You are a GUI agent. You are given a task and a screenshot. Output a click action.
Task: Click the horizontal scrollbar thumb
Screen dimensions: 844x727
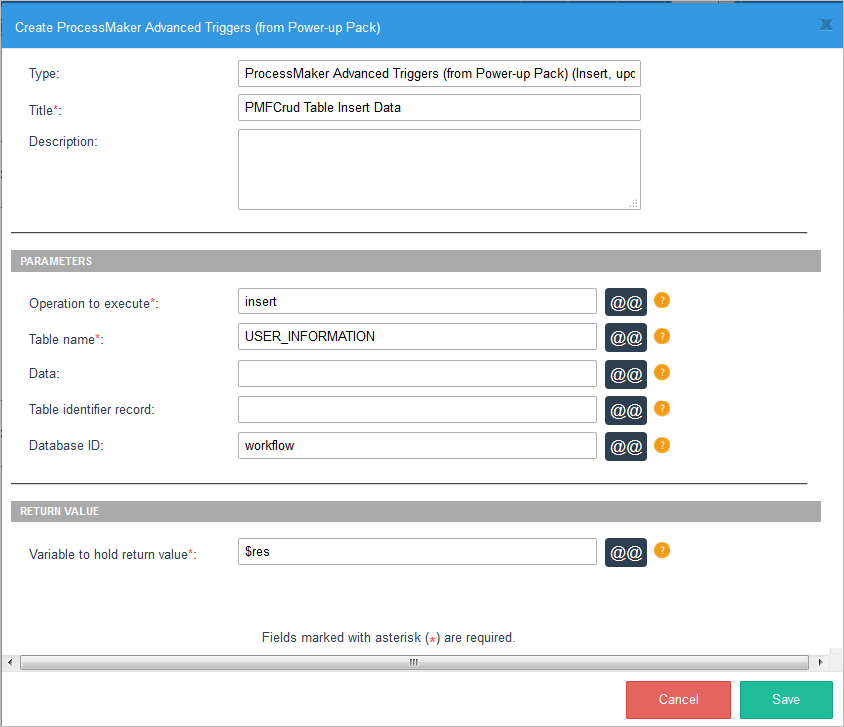[414, 662]
